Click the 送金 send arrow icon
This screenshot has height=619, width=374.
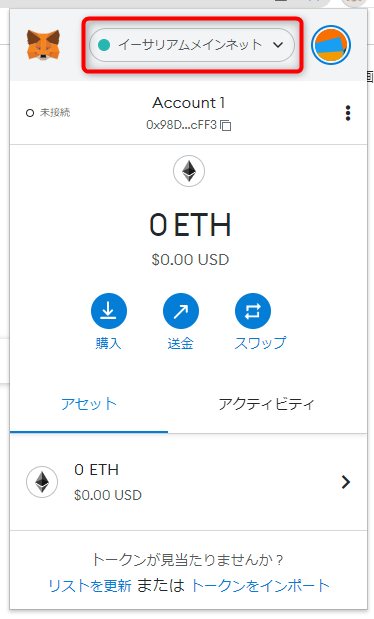tap(181, 311)
